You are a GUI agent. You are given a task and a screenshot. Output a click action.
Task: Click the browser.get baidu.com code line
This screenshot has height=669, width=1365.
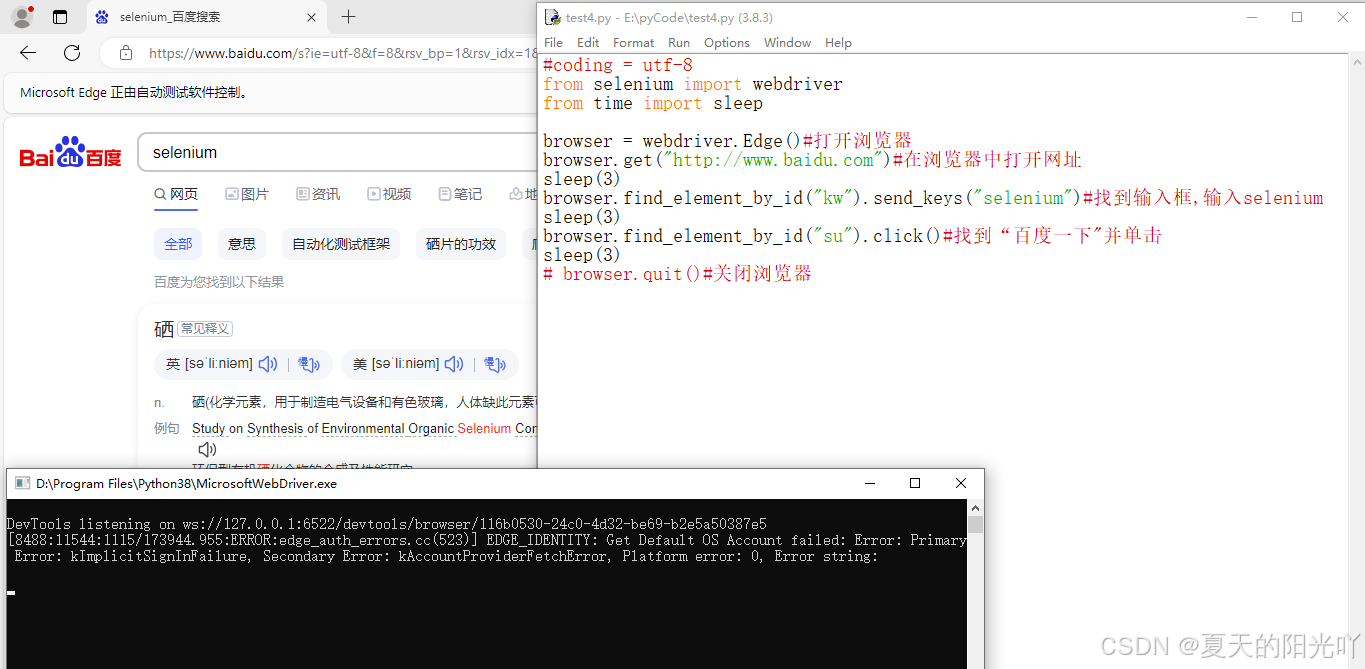(x=812, y=160)
